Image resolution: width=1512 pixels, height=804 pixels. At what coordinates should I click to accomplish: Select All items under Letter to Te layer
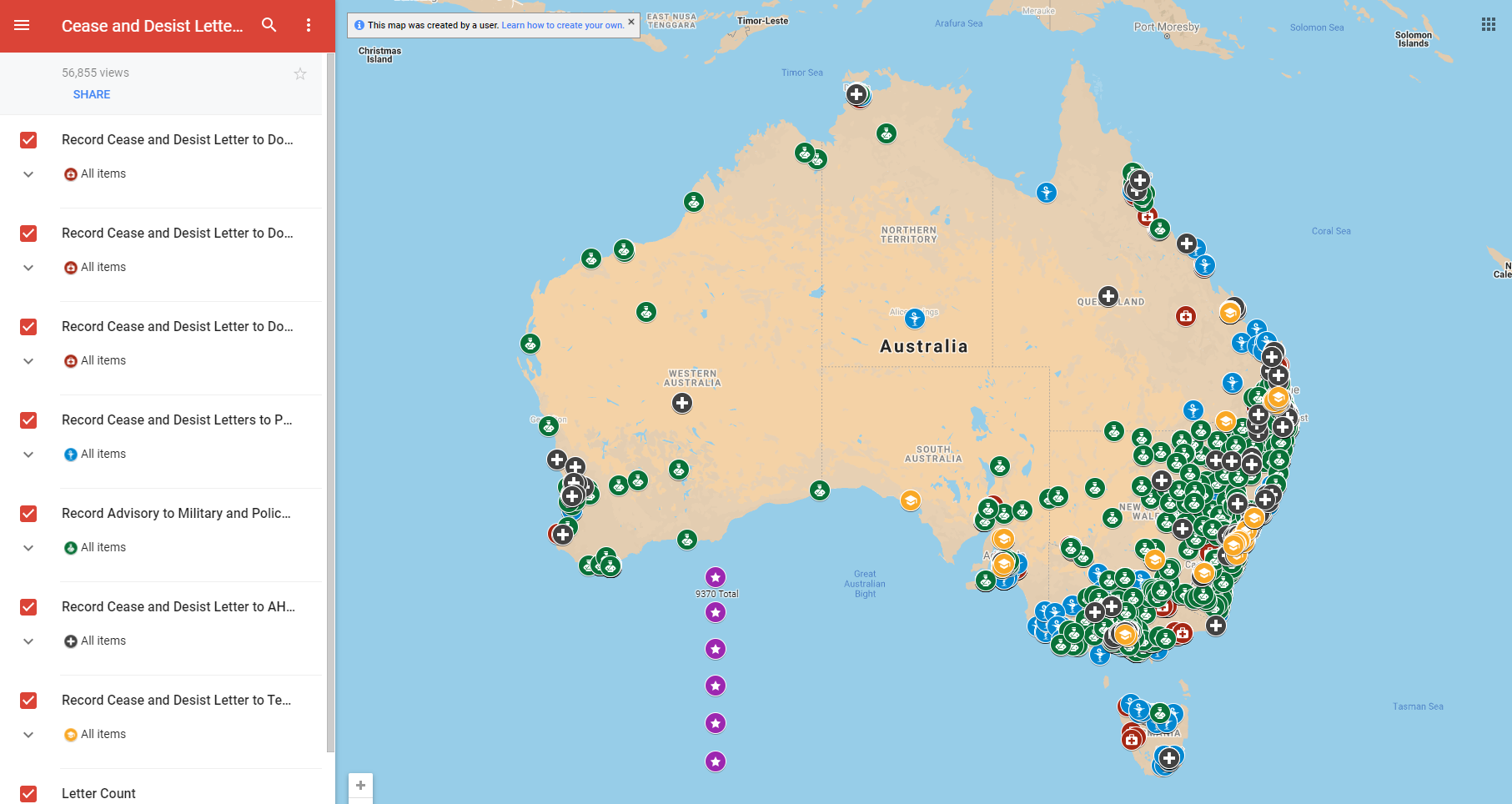pos(103,735)
